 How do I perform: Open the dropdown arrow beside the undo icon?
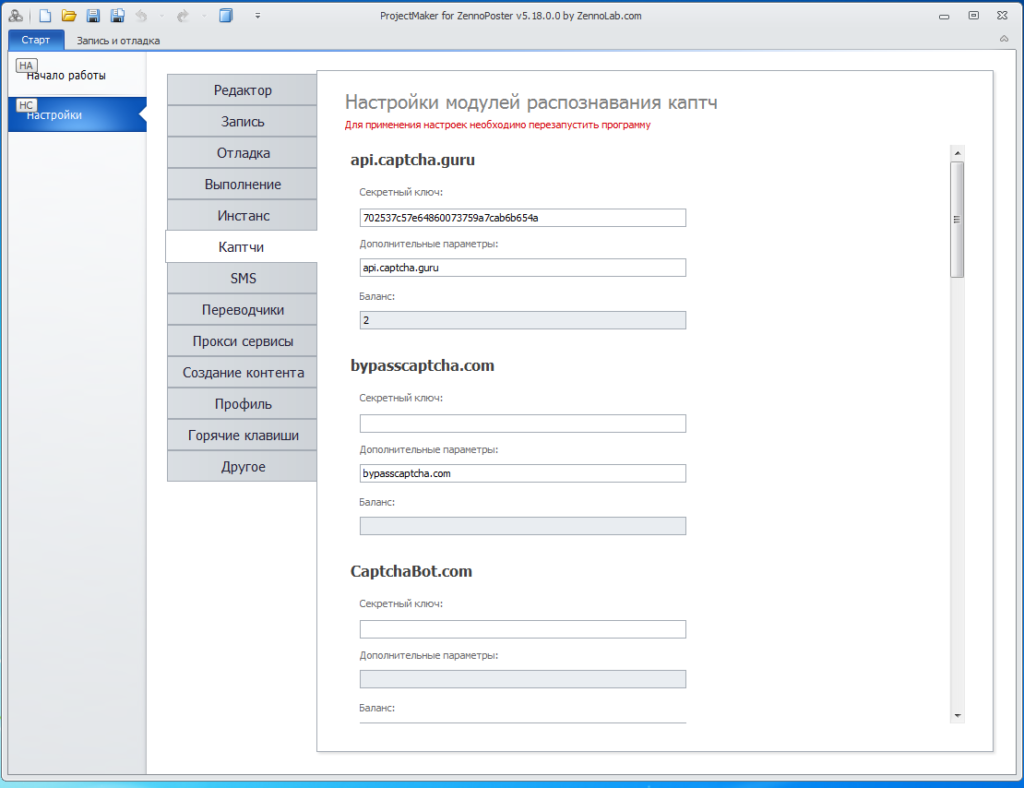click(x=160, y=16)
